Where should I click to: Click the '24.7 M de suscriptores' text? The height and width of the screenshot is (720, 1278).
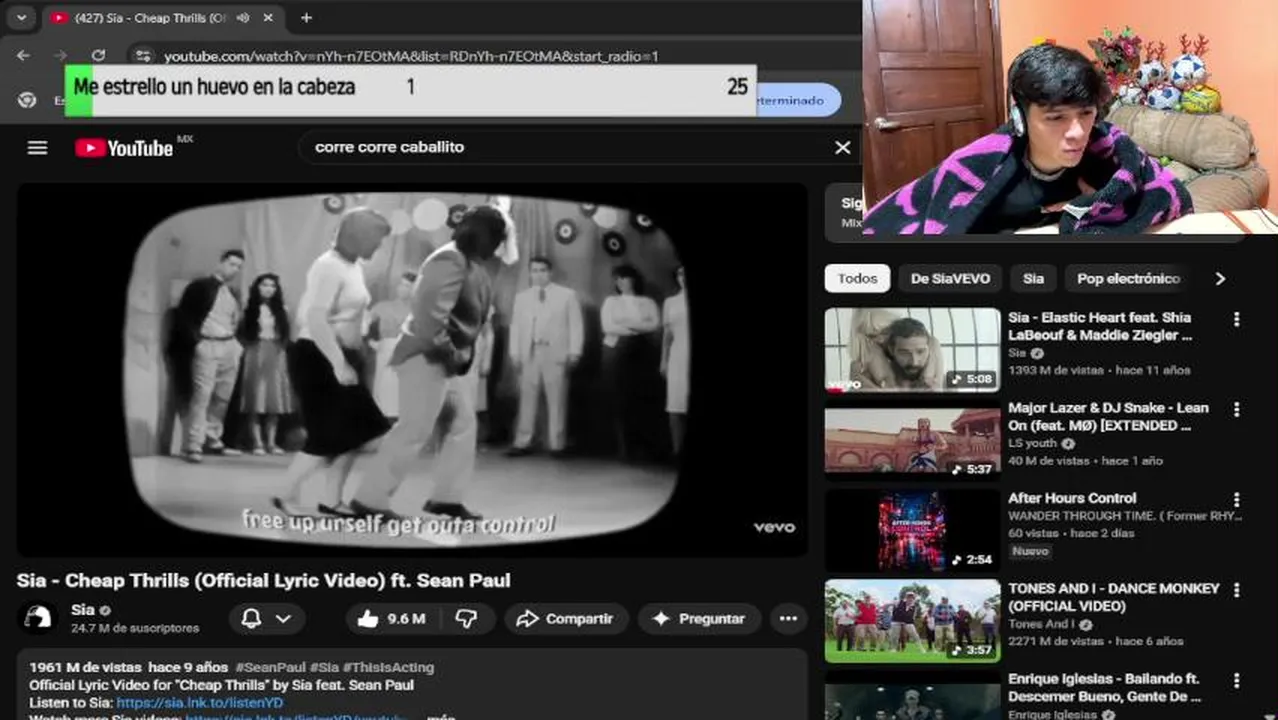[135, 629]
